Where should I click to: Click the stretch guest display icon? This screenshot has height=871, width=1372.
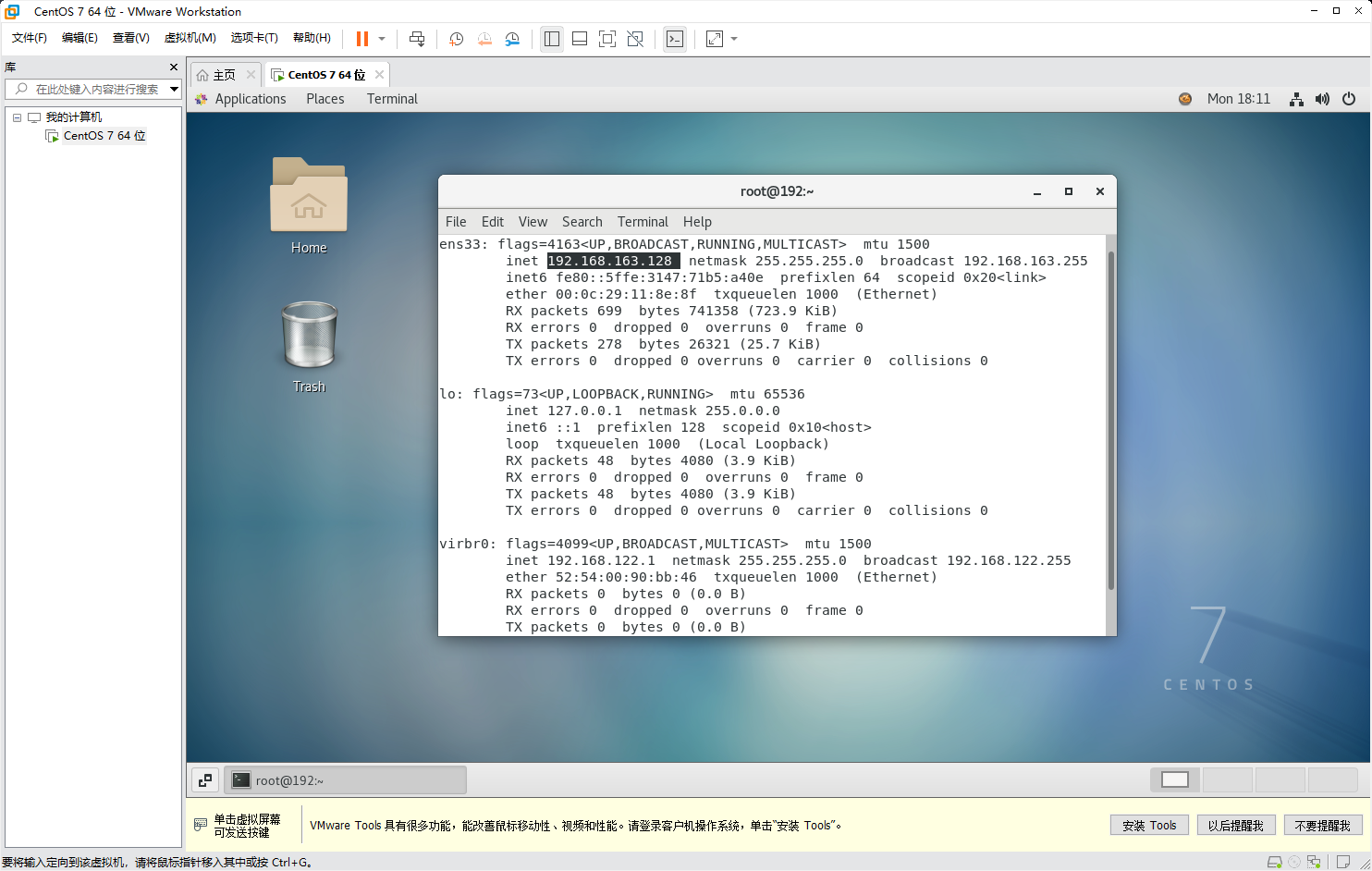(x=715, y=39)
